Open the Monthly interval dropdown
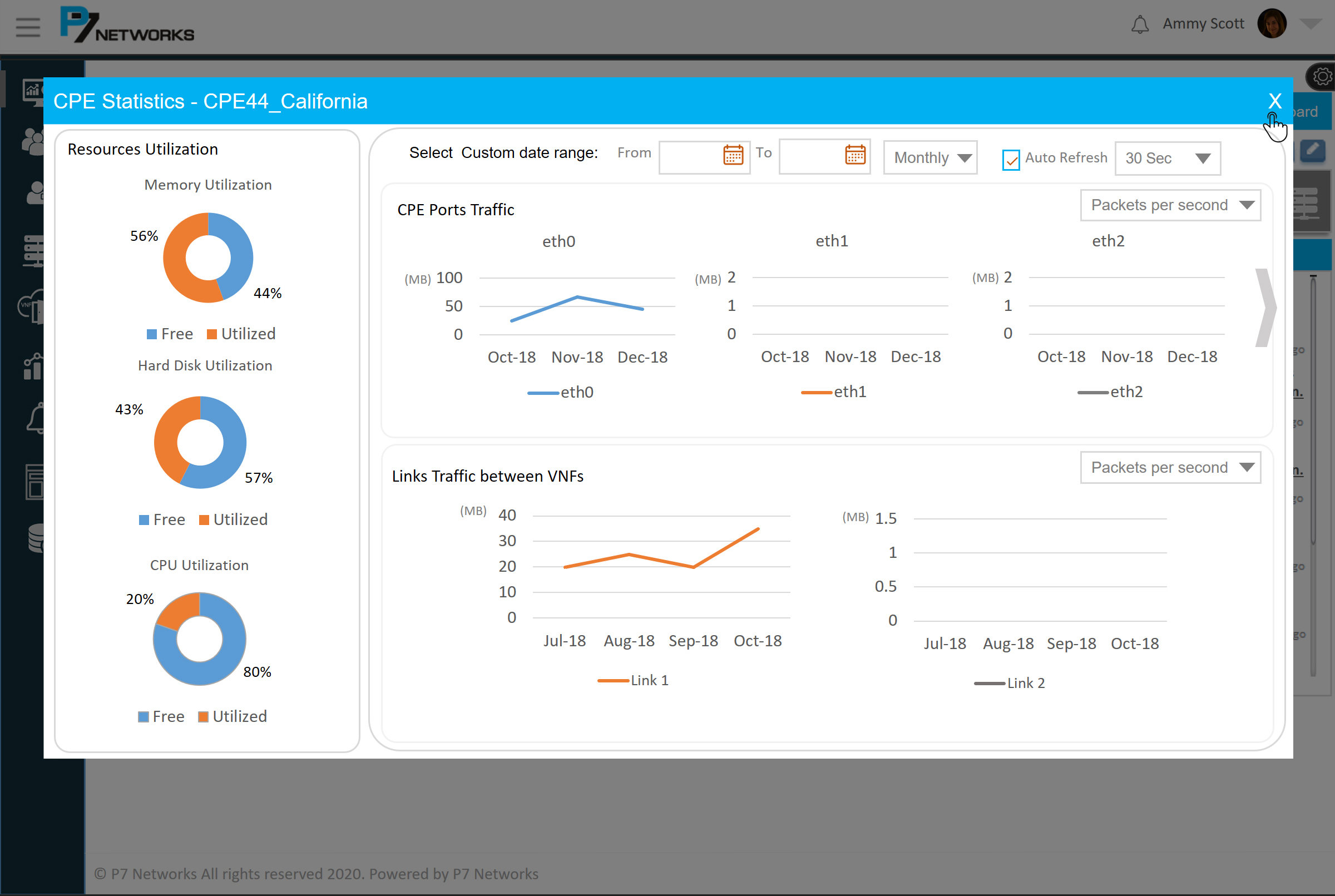The image size is (1335, 896). point(930,158)
